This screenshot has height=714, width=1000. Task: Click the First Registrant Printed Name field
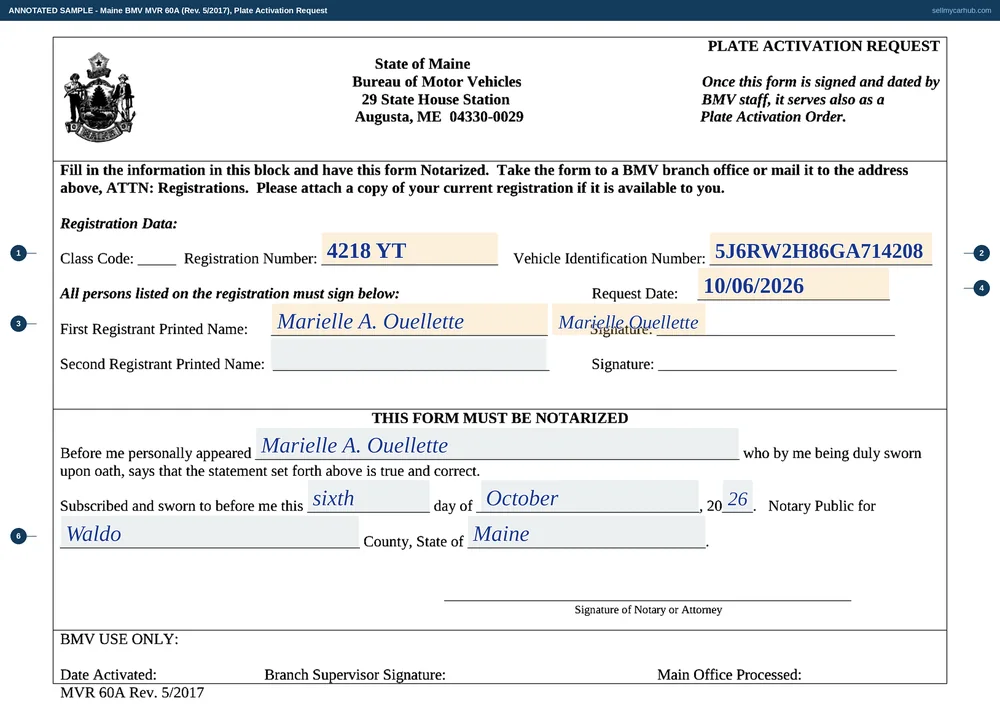point(409,320)
